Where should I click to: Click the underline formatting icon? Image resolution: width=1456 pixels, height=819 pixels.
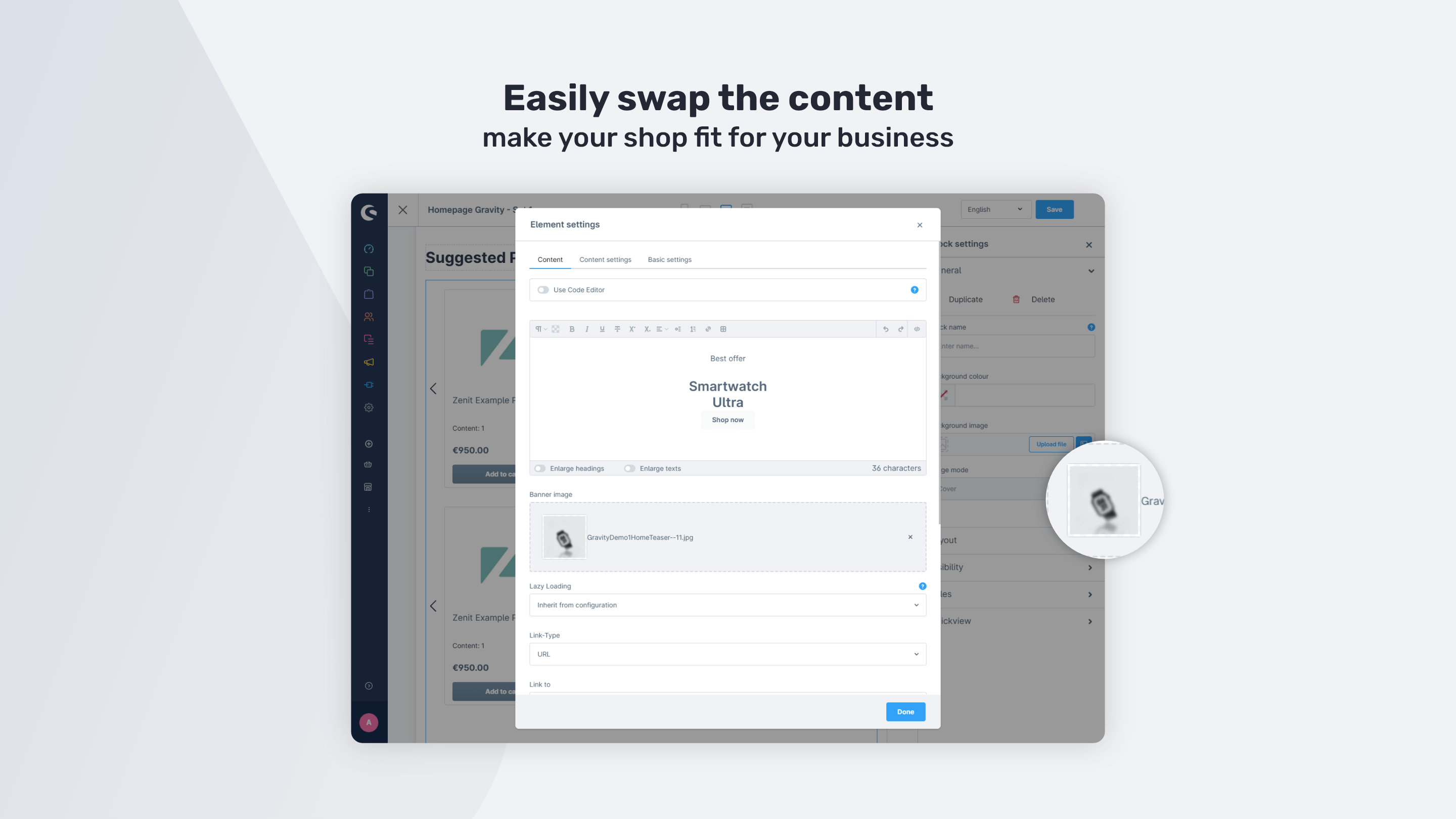(601, 329)
